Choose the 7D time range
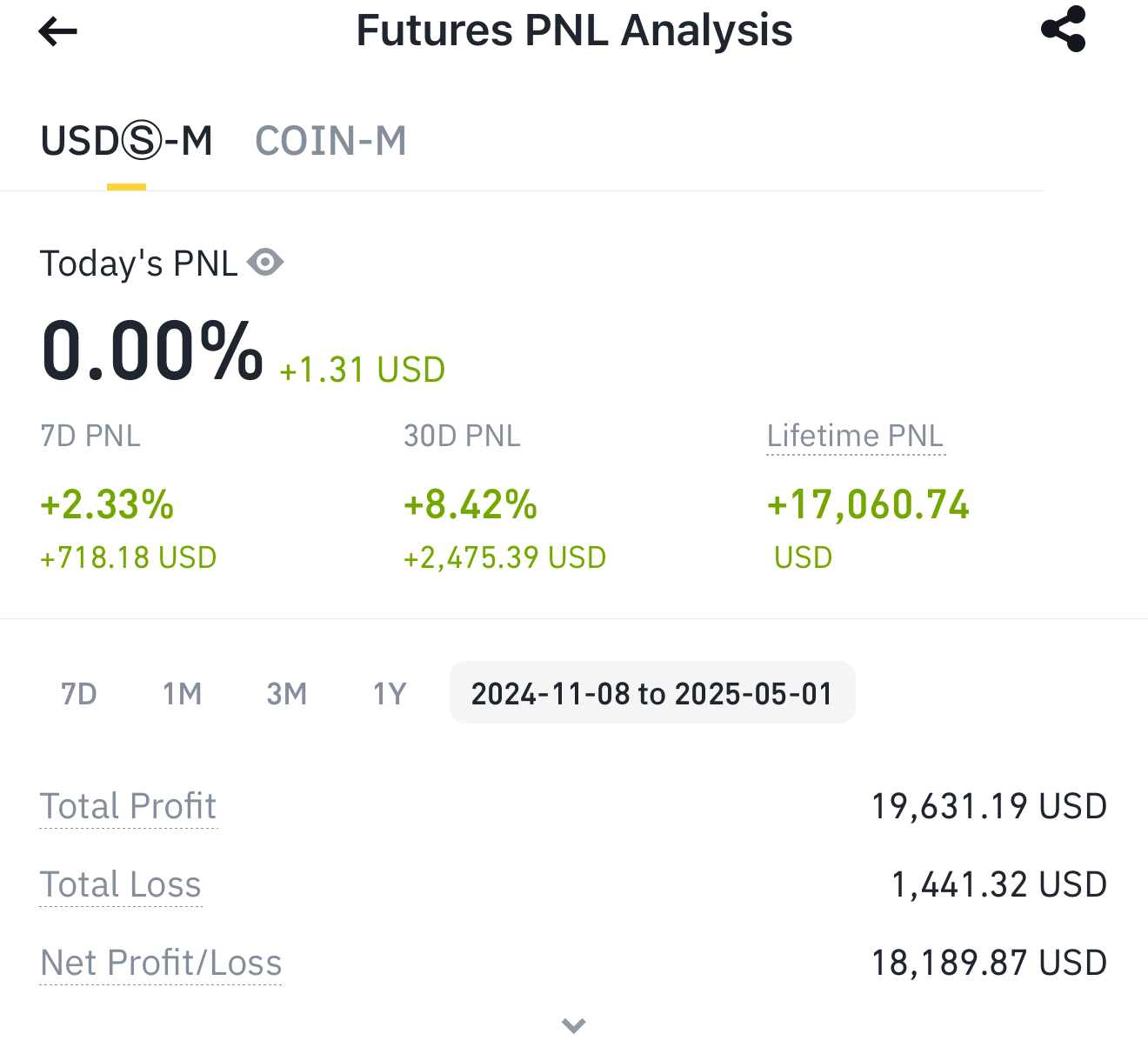The width and height of the screenshot is (1148, 1054). pyautogui.click(x=79, y=694)
